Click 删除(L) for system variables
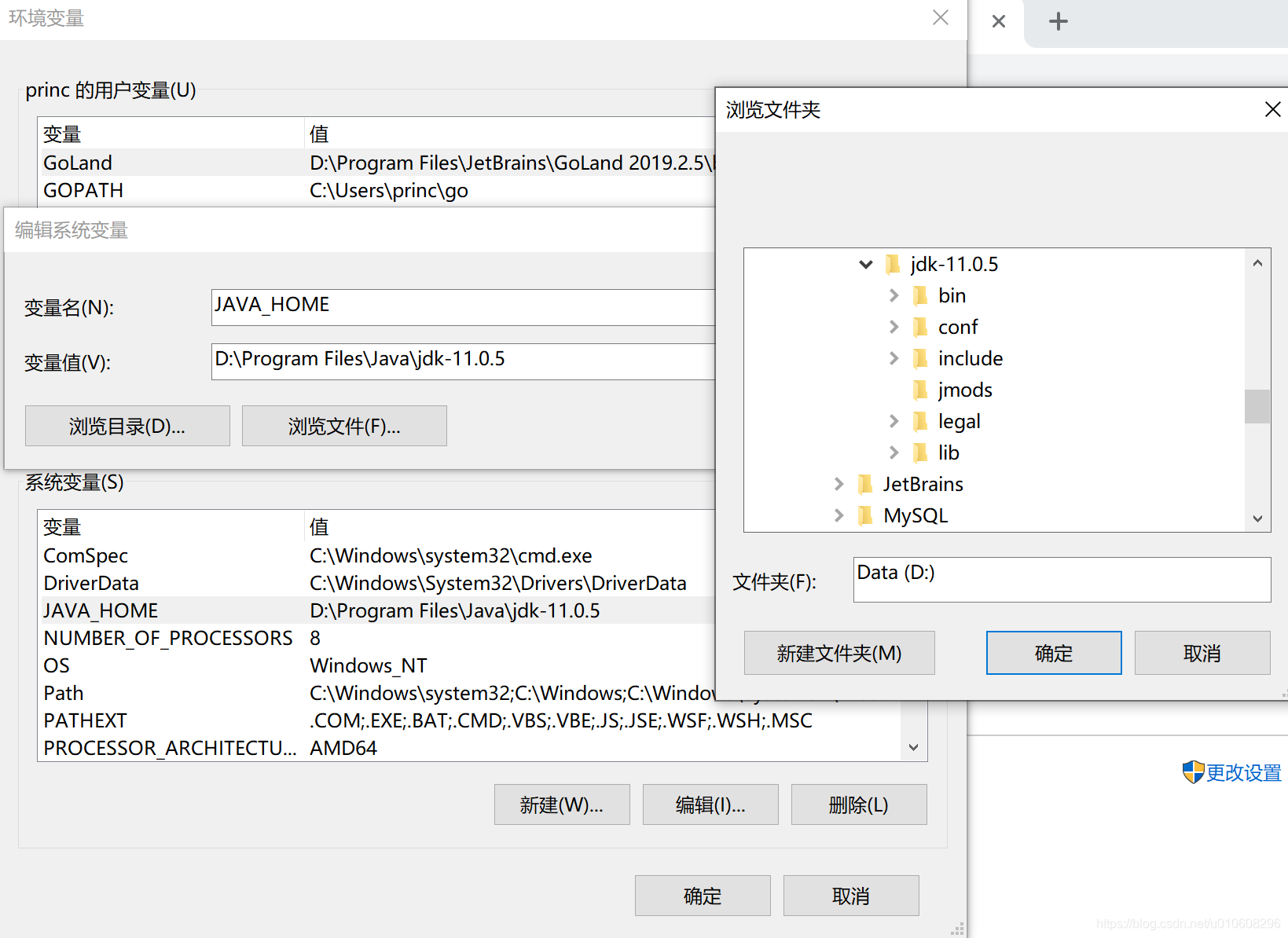The height and width of the screenshot is (938, 1288). tap(859, 804)
